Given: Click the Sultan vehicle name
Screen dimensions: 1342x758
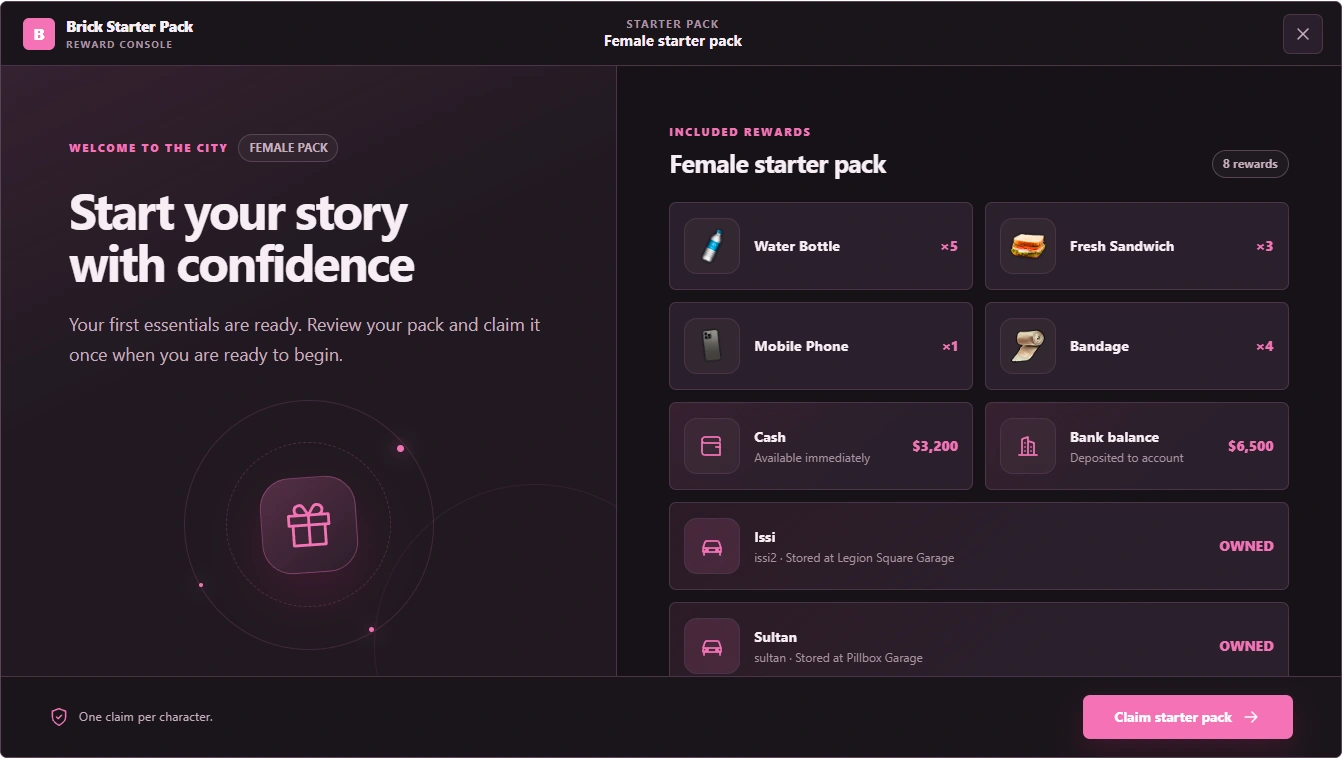Looking at the screenshot, I should (775, 637).
